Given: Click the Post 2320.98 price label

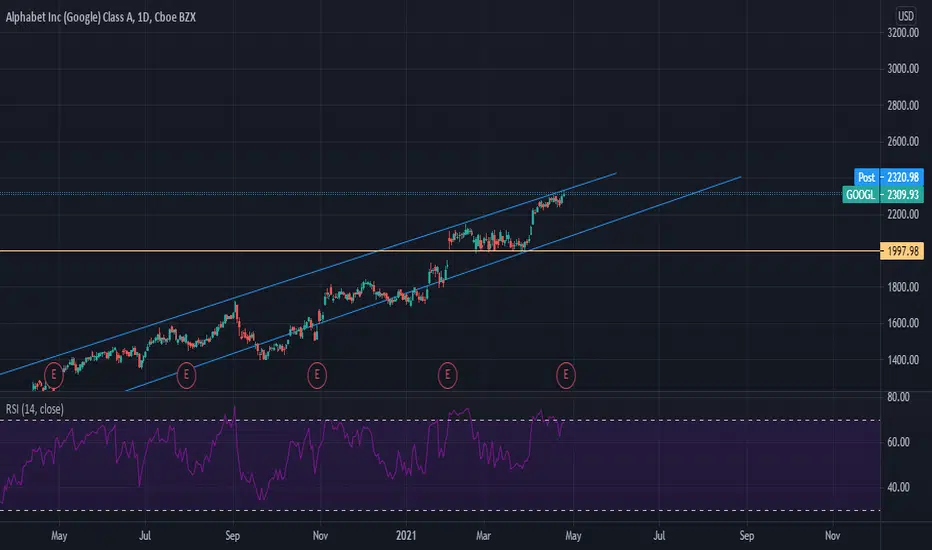Looking at the screenshot, I should click(x=889, y=177).
